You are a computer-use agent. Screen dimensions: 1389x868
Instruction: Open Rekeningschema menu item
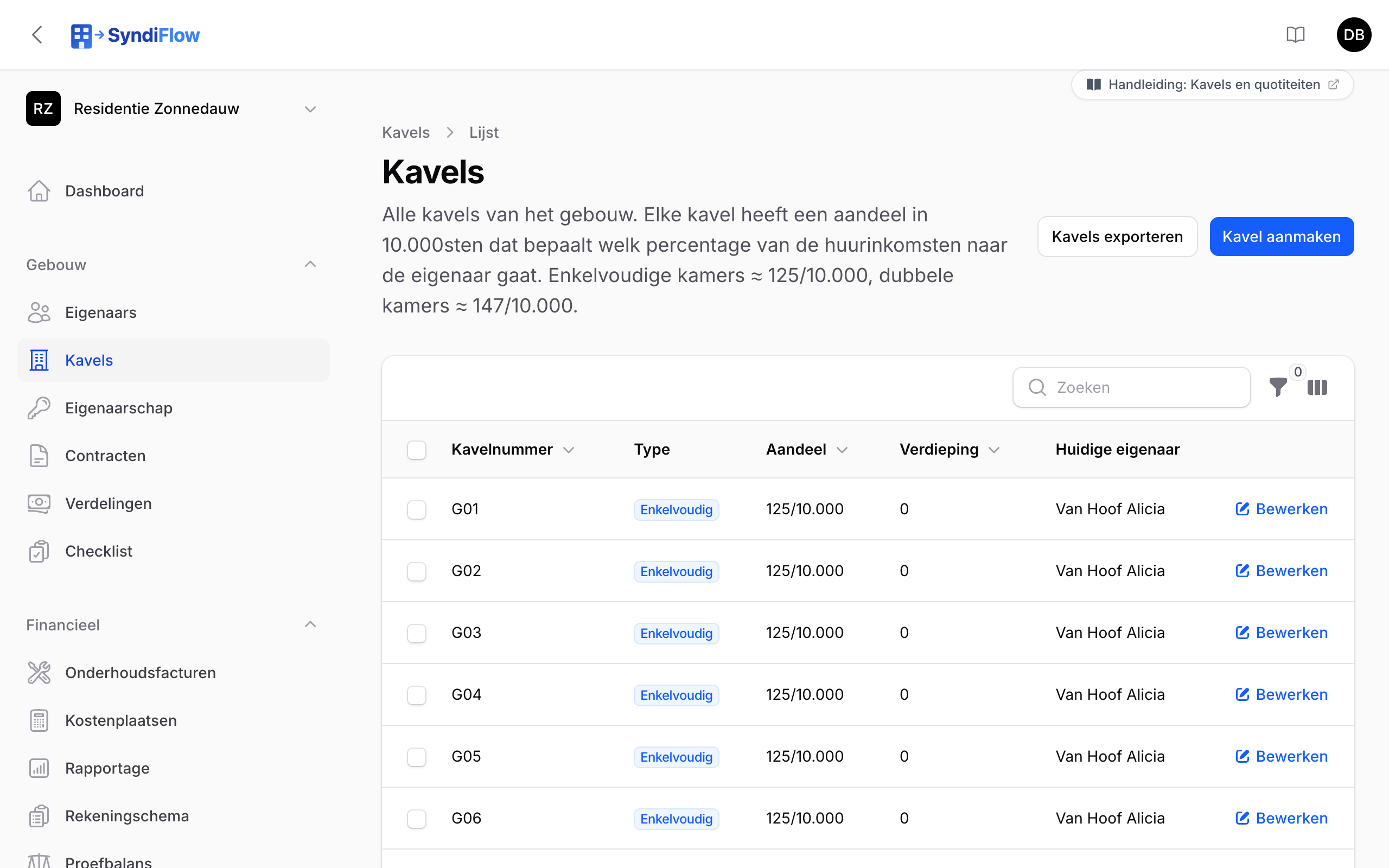point(173,816)
